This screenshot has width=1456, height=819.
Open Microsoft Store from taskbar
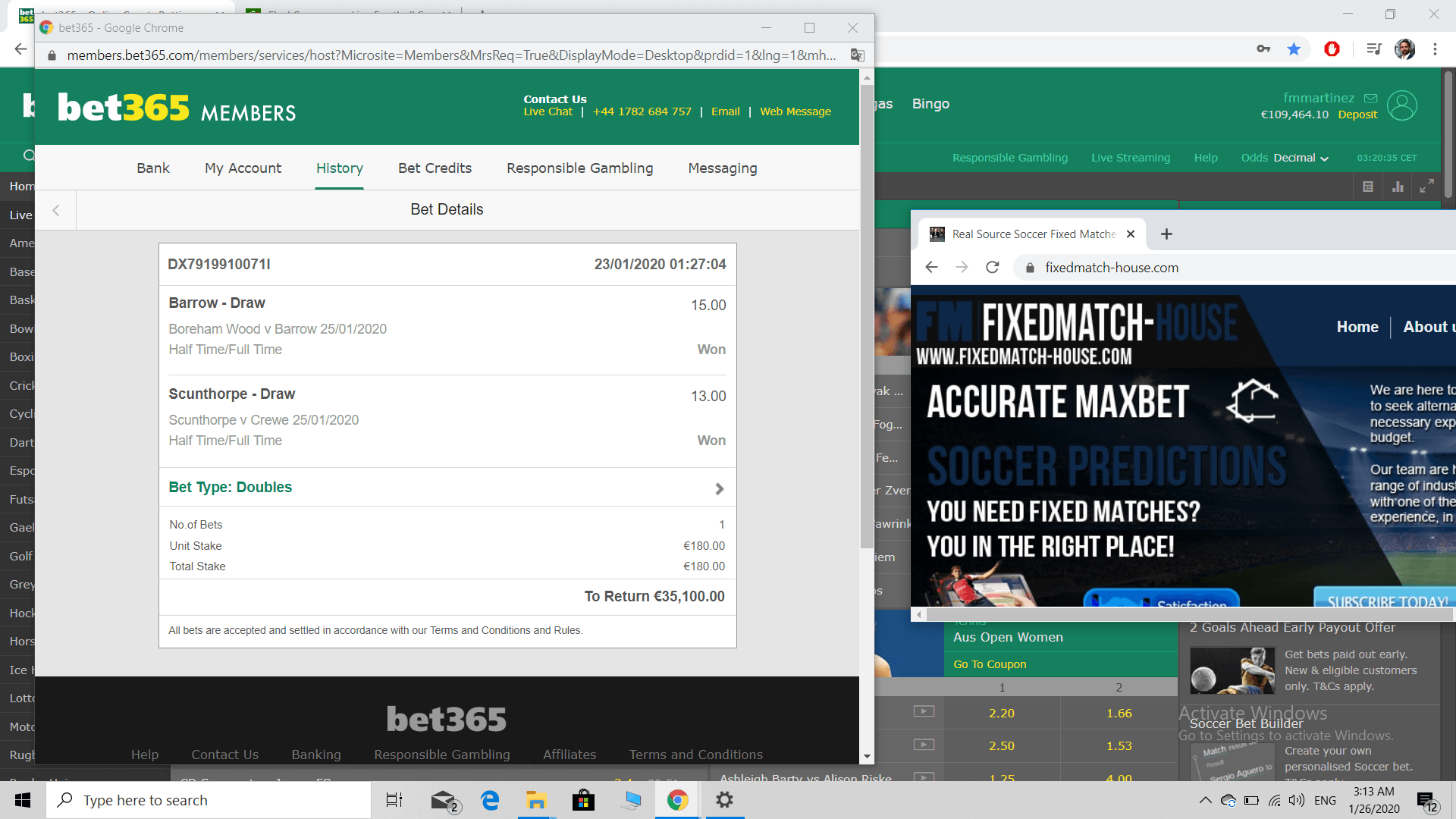583,800
